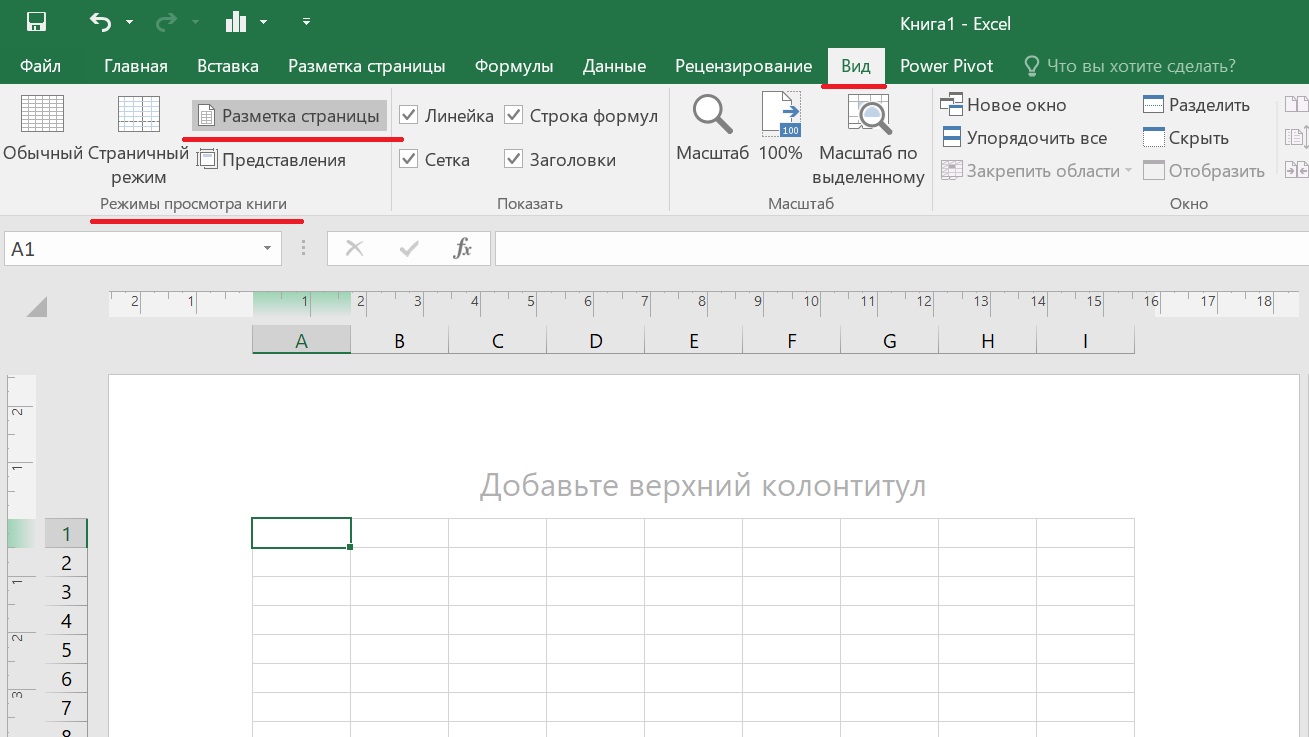Save the workbook using the floppy disk icon

click(x=36, y=22)
